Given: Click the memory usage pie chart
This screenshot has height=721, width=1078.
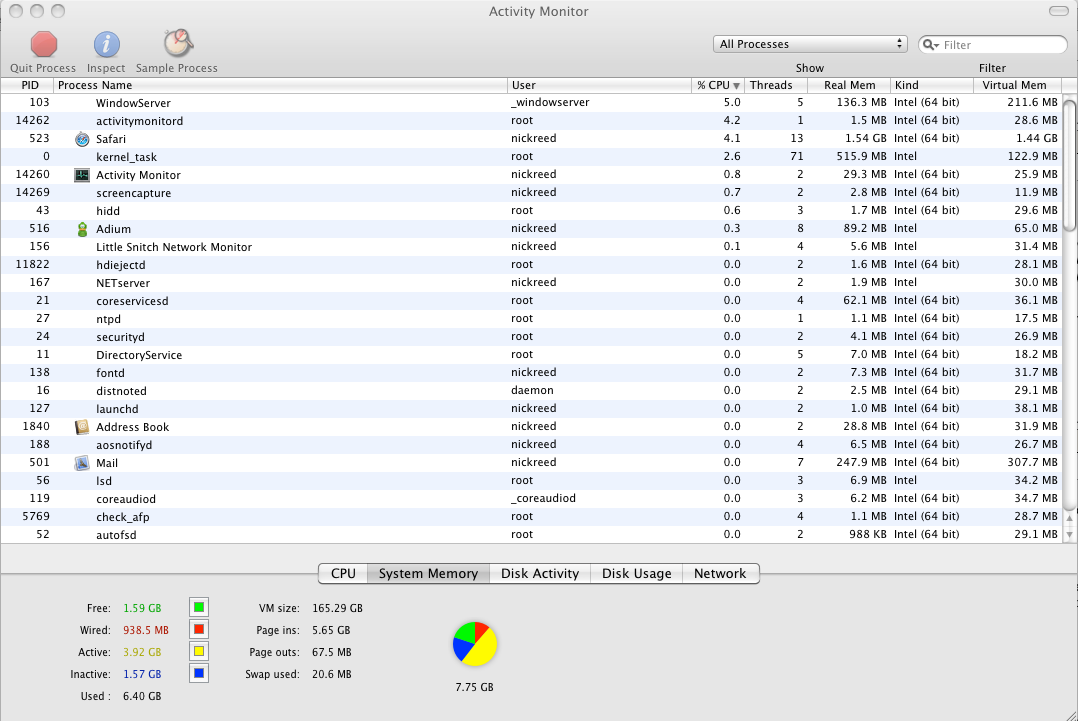Looking at the screenshot, I should (475, 644).
